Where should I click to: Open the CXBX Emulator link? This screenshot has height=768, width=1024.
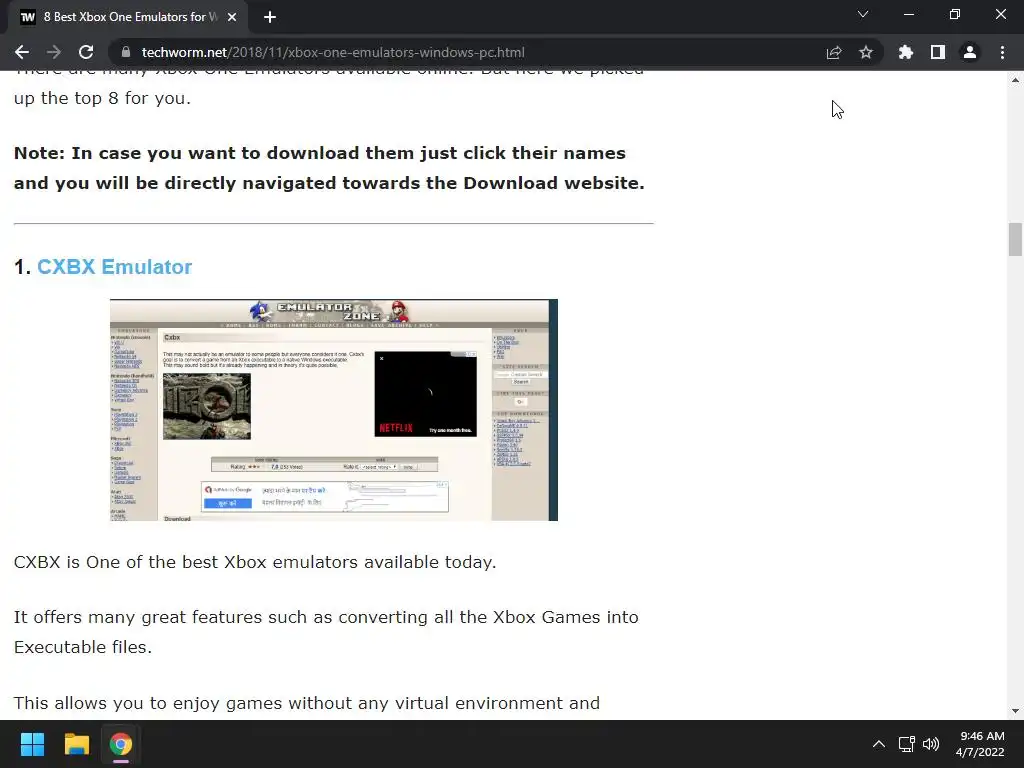114,266
